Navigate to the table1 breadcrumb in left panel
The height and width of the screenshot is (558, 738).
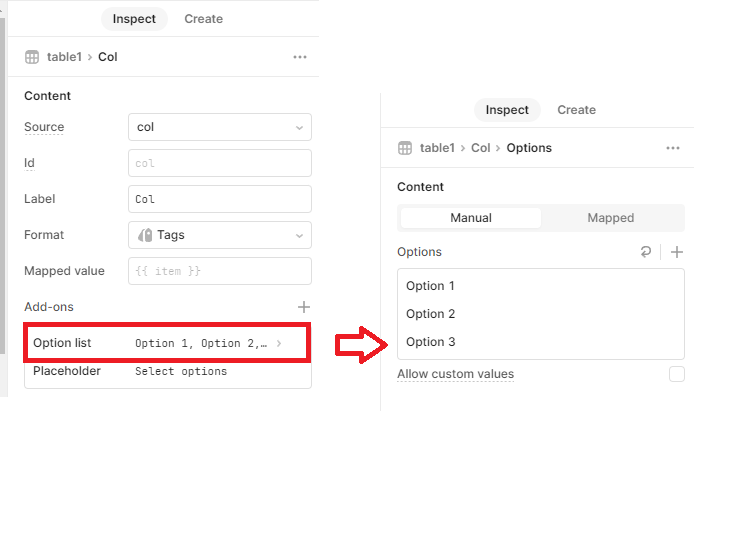[x=64, y=57]
